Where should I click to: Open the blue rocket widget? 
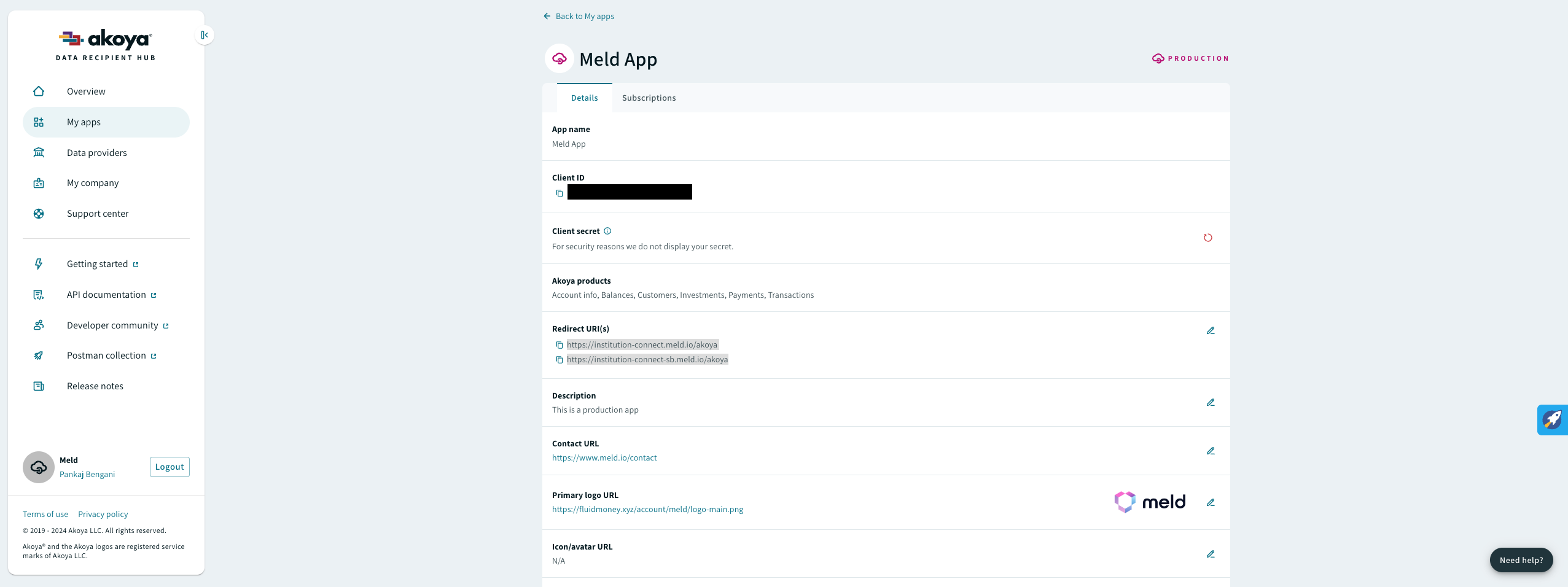coord(1553,420)
